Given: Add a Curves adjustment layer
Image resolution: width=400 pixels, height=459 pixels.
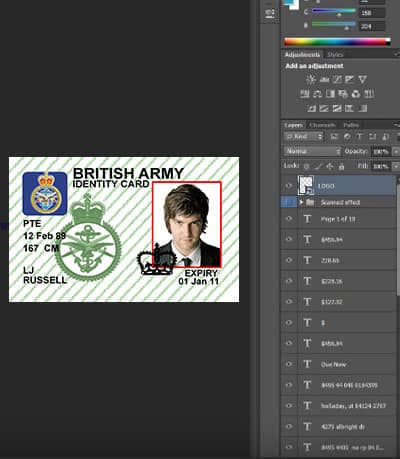Looking at the screenshot, I should [x=337, y=79].
